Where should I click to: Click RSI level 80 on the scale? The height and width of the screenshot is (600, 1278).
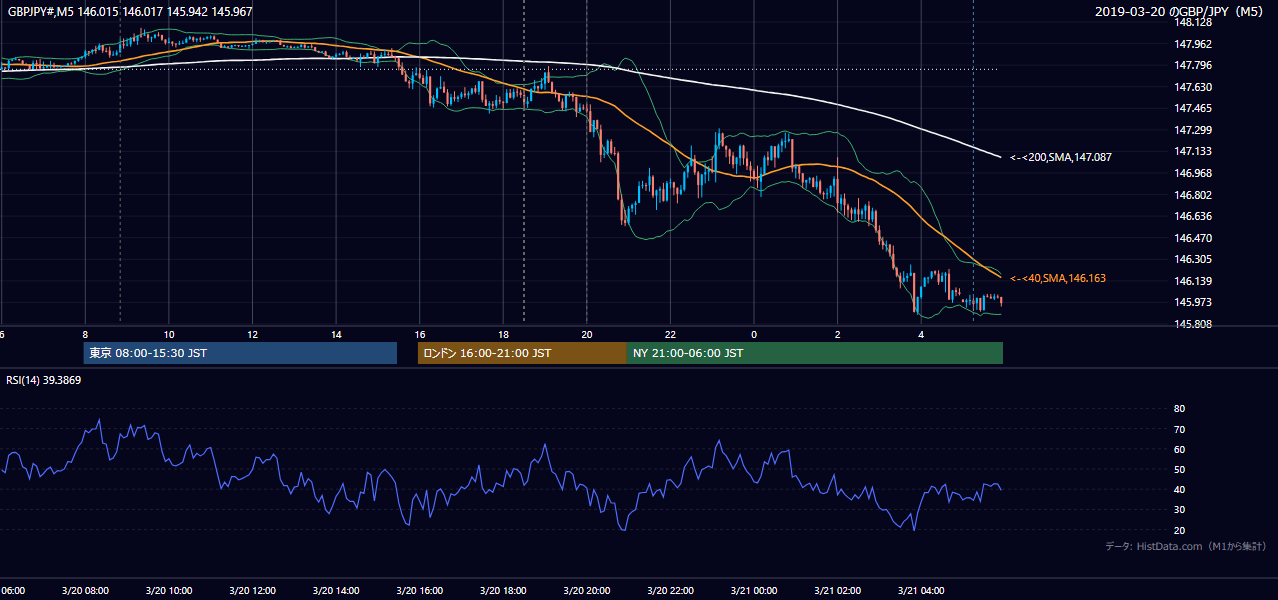coord(1179,409)
